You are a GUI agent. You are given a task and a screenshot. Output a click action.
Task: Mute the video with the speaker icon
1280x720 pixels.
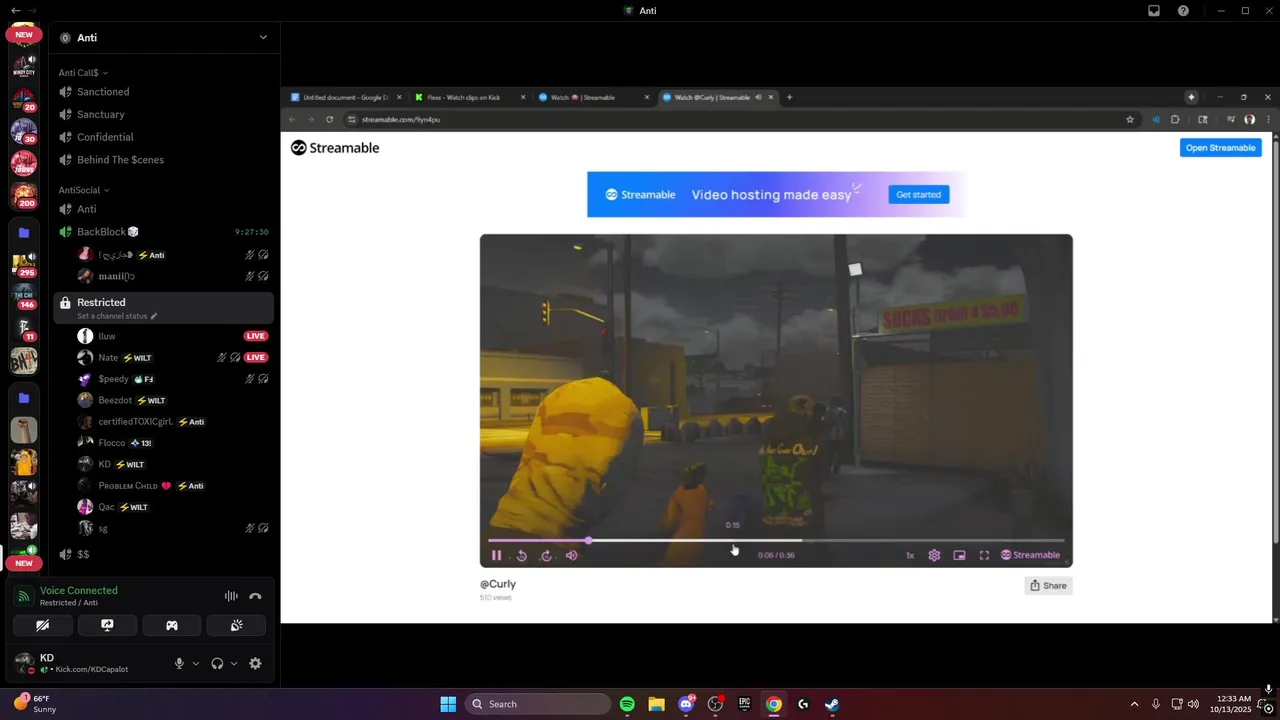571,555
